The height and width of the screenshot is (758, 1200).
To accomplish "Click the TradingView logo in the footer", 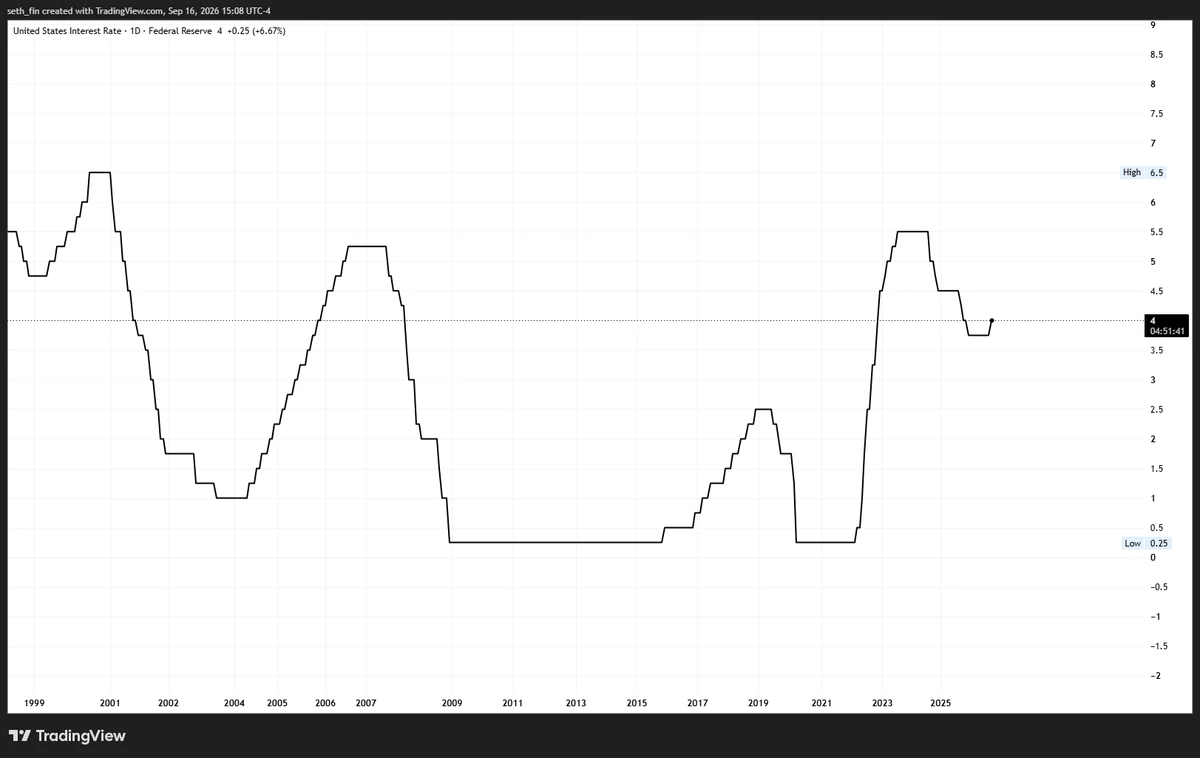I will pyautogui.click(x=67, y=736).
